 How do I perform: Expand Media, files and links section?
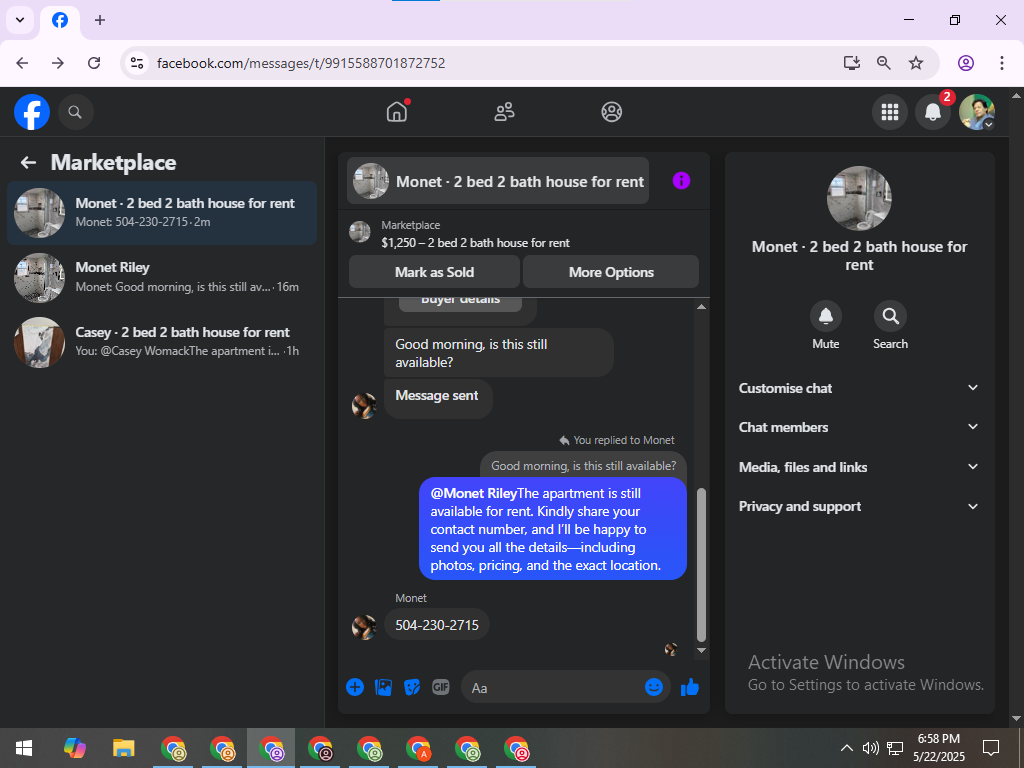click(859, 467)
